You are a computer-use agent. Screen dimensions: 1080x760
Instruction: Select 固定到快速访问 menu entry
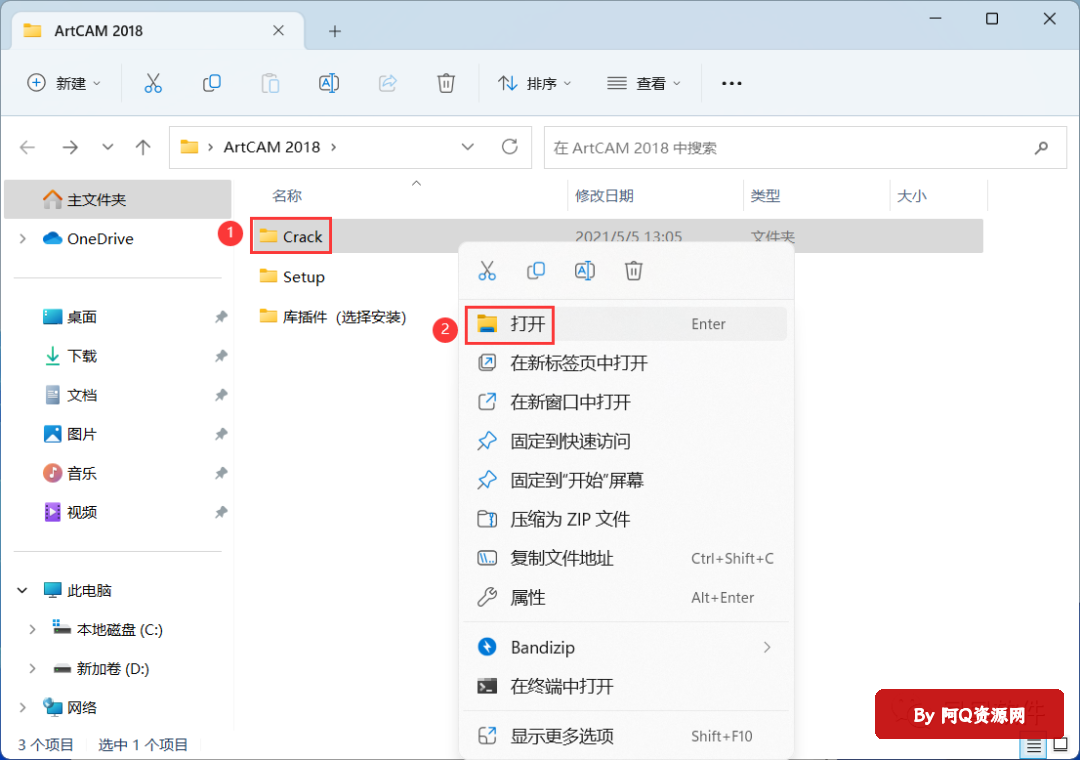click(626, 441)
